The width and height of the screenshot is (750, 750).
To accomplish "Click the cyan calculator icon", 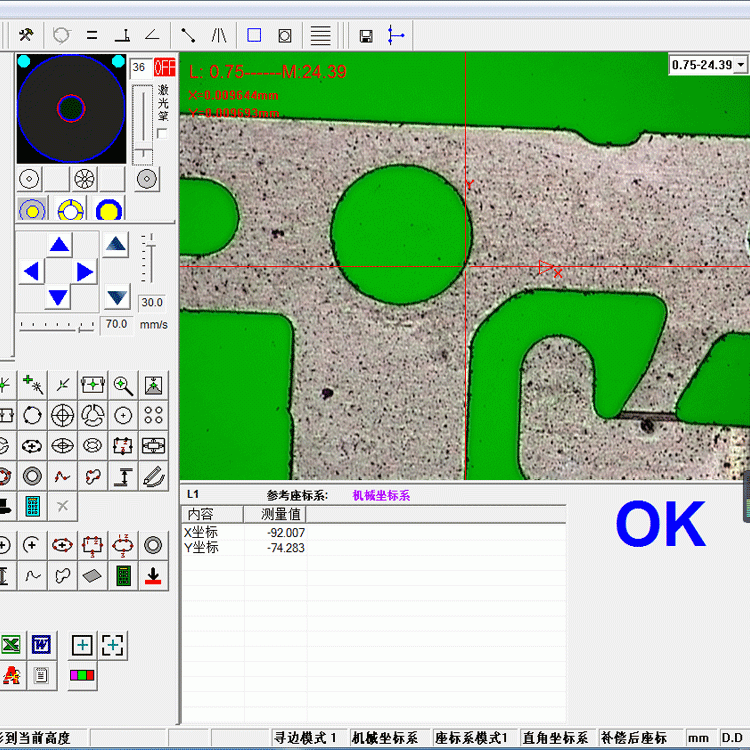I will (x=32, y=506).
